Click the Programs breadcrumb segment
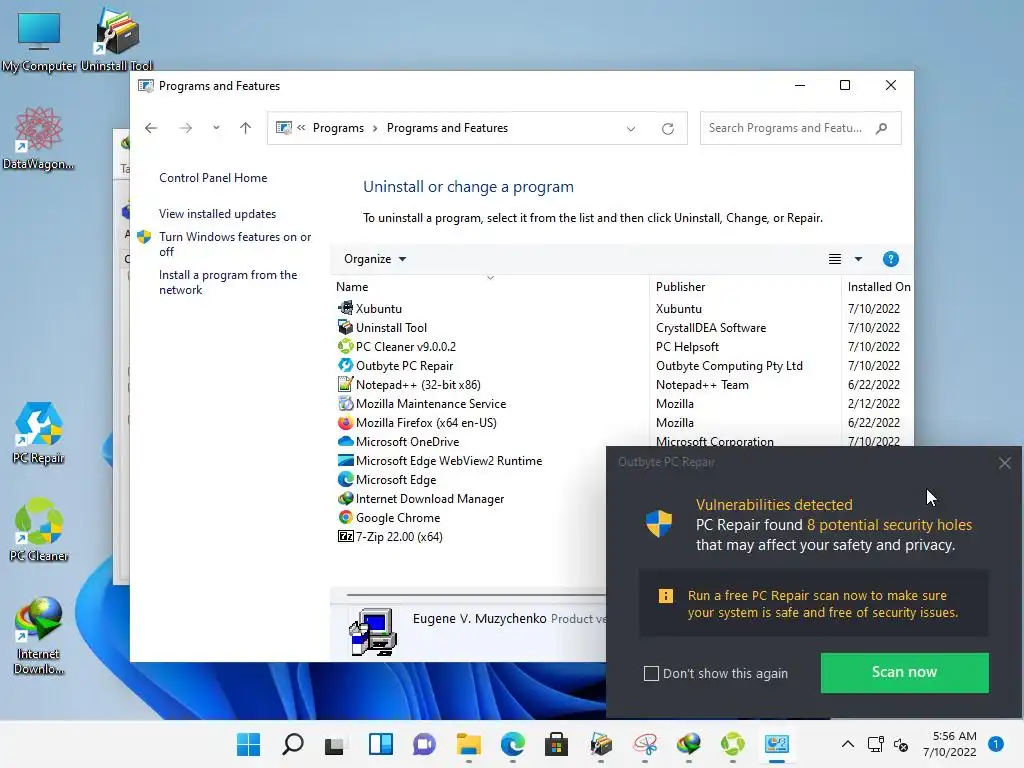The height and width of the screenshot is (768, 1024). click(338, 128)
